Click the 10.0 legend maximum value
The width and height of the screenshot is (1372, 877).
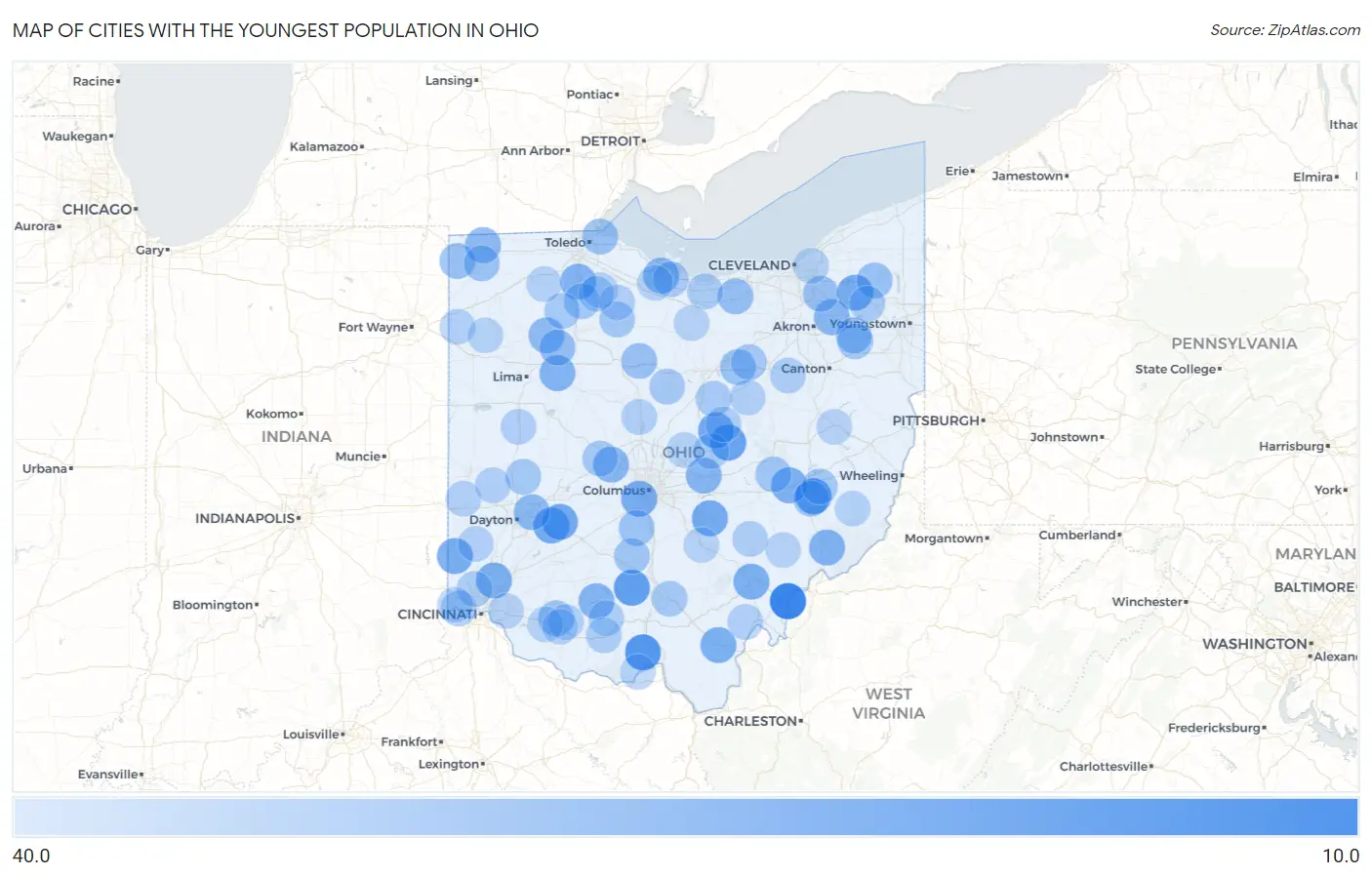coord(1341,856)
